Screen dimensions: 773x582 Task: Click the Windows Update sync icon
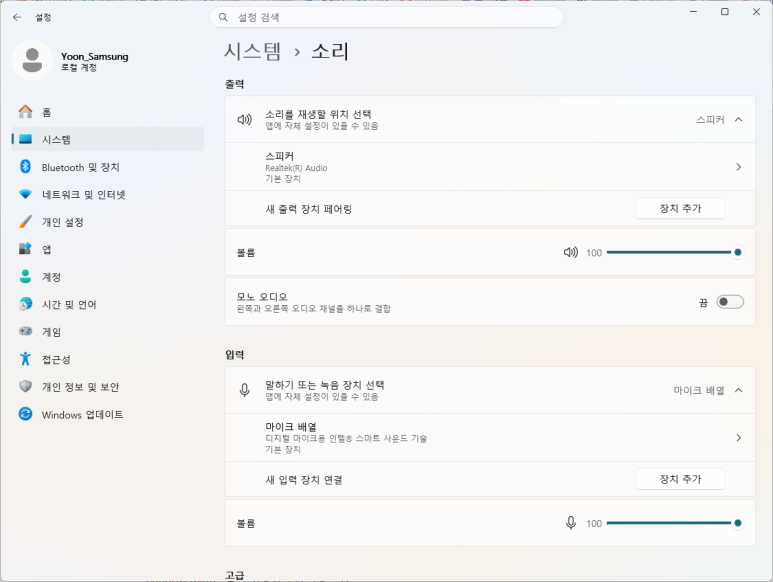point(26,414)
